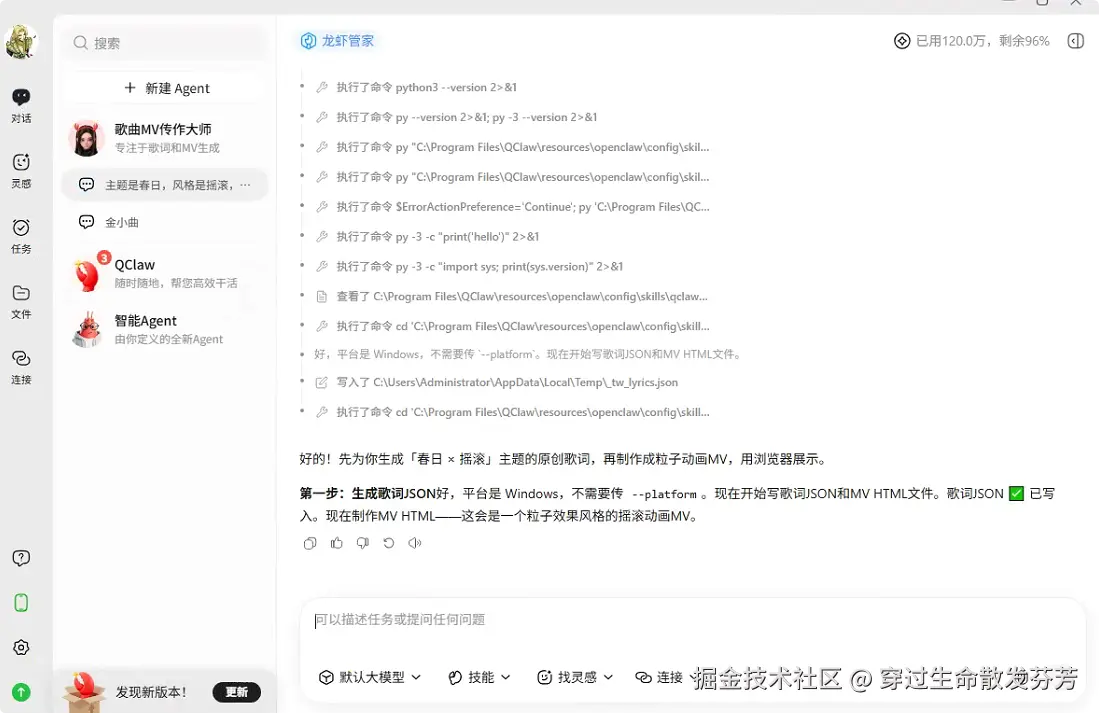Image resolution: width=1099 pixels, height=713 pixels.
Task: Click log entry import sys; print(sys.version)
Action: [479, 266]
